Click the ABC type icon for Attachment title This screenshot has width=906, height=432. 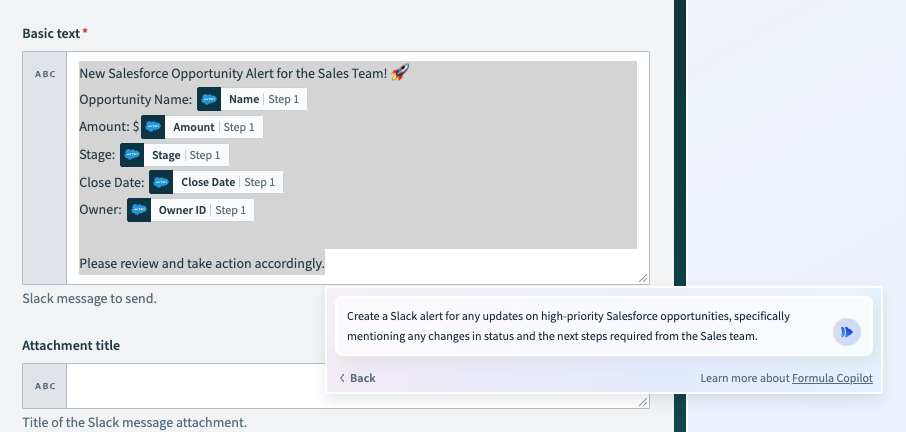coord(45,386)
